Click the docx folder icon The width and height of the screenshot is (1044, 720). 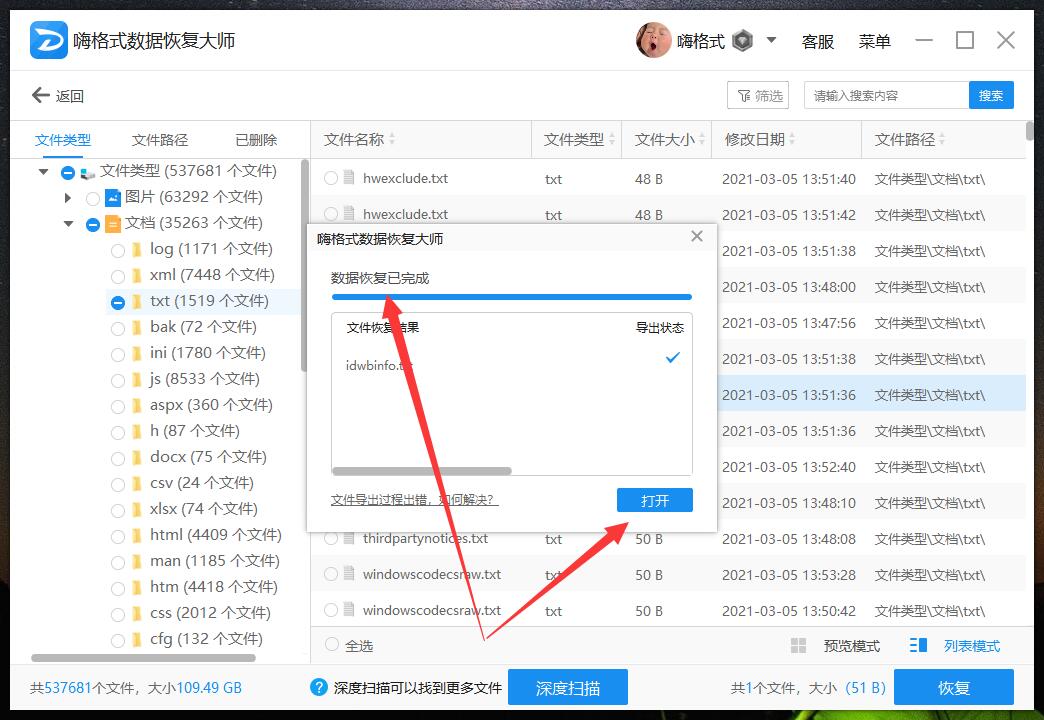(136, 458)
